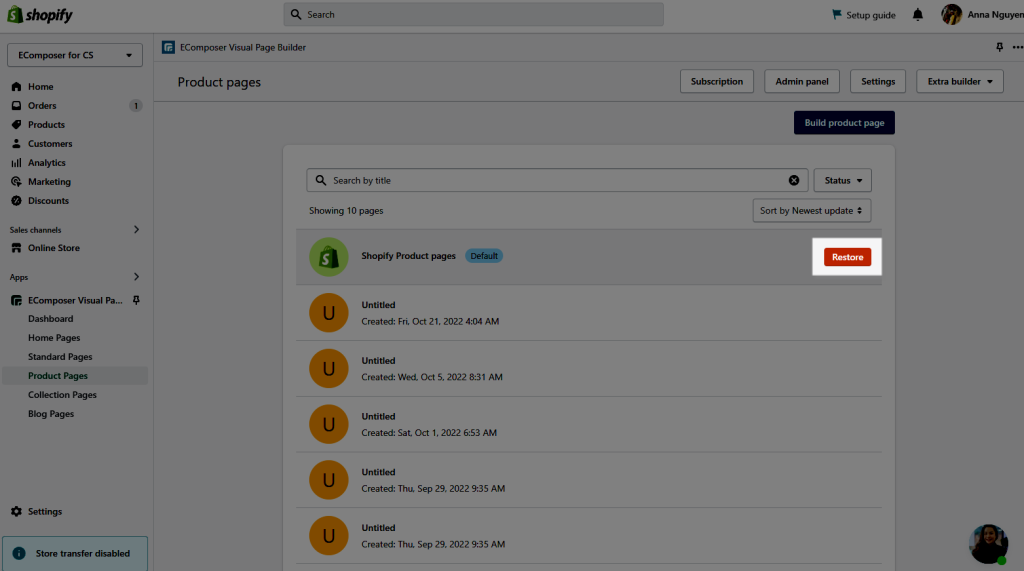This screenshot has width=1024, height=571.
Task: Open Anna Nguyen account avatar
Action: (x=952, y=14)
